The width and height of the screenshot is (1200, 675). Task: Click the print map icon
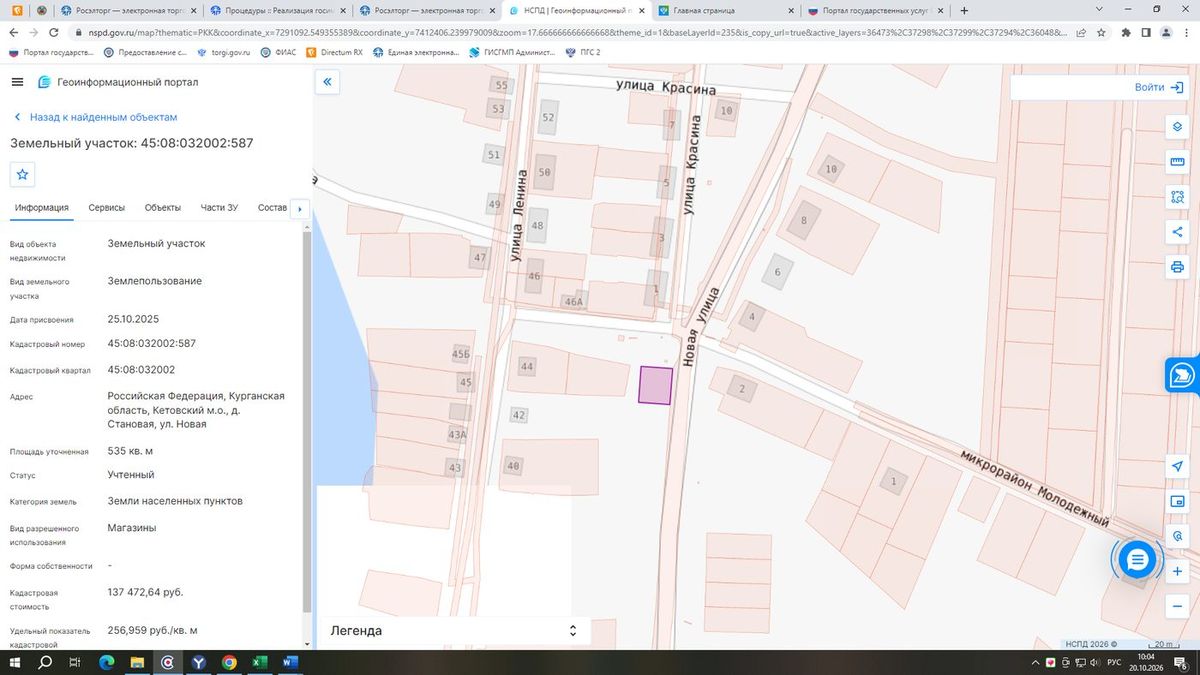pyautogui.click(x=1177, y=267)
